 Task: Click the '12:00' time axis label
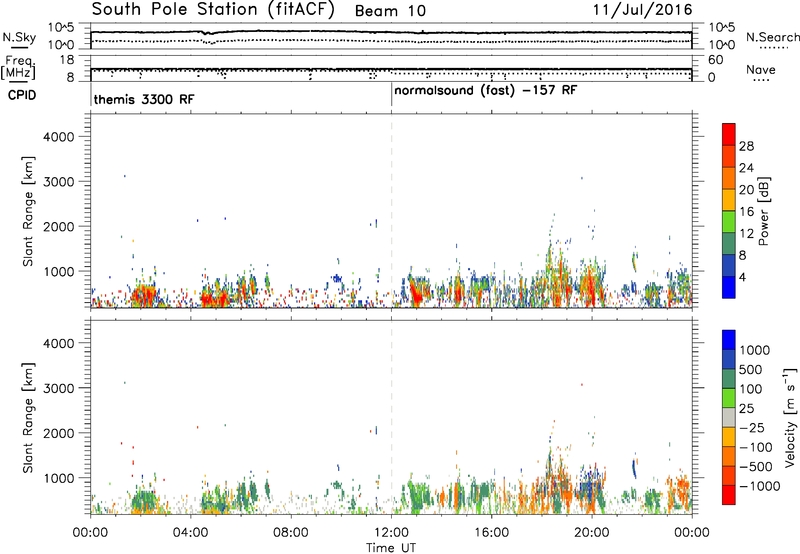tap(391, 533)
